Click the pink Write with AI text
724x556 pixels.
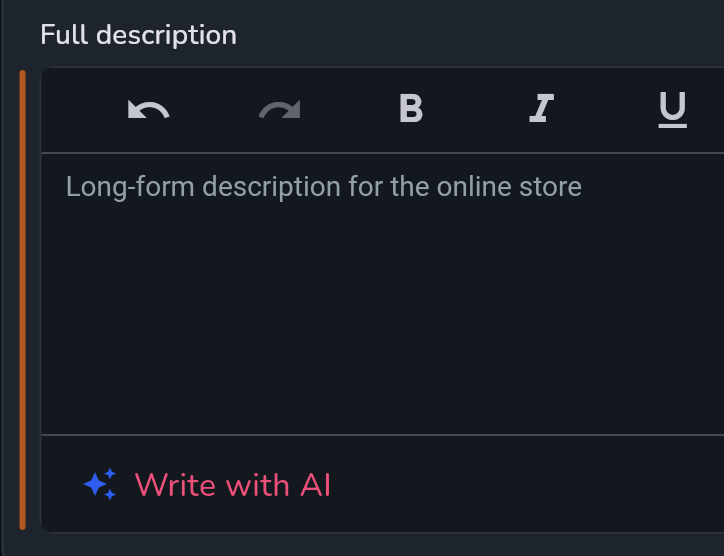click(x=233, y=485)
